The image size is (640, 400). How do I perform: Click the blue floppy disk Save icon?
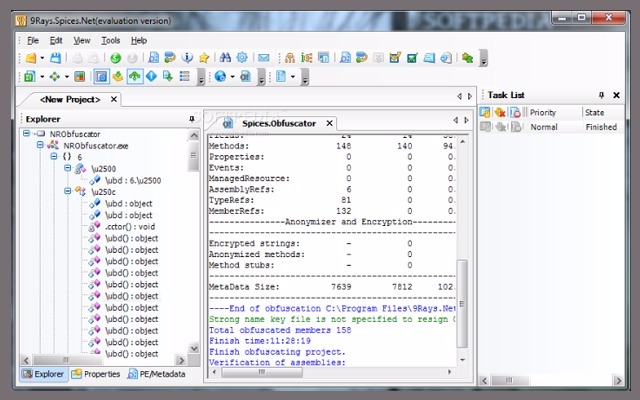point(55,58)
